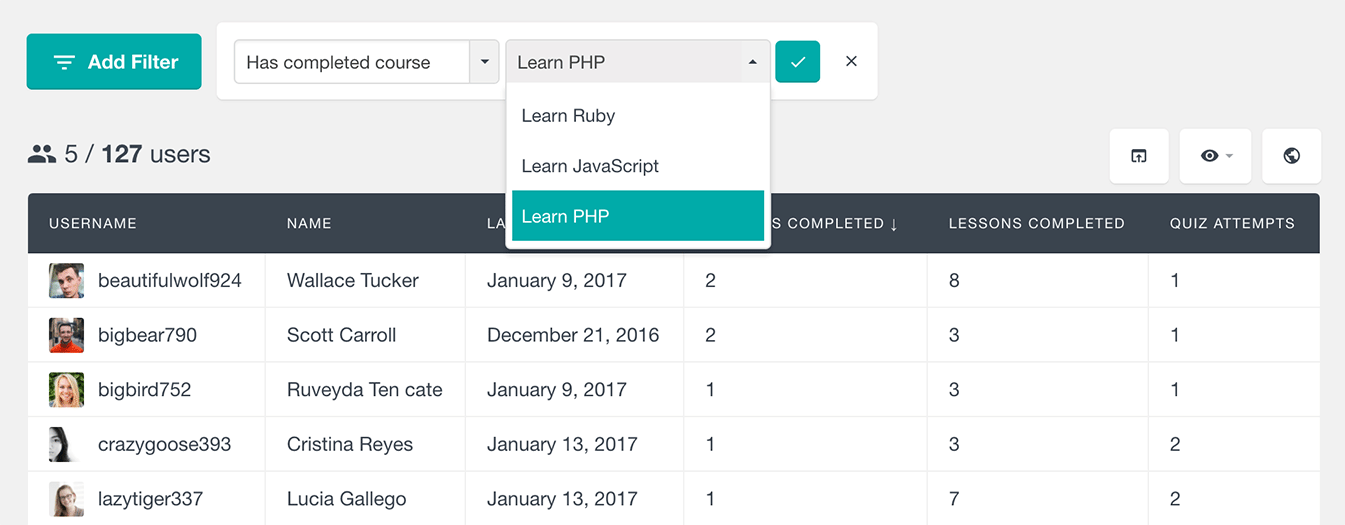Screen dimensions: 1345x525
Task: Select the name Wallace Tucker
Action: pos(353,281)
